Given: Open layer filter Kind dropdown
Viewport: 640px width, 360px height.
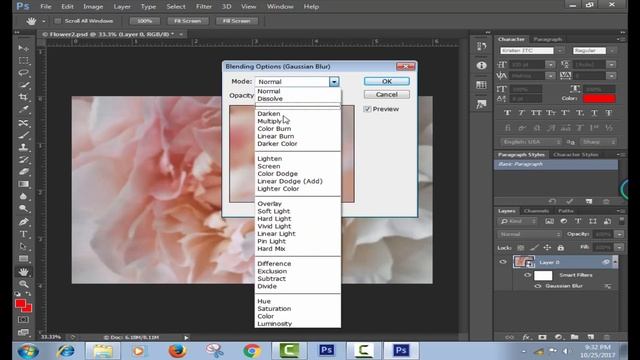Looking at the screenshot, I should pyautogui.click(x=518, y=221).
